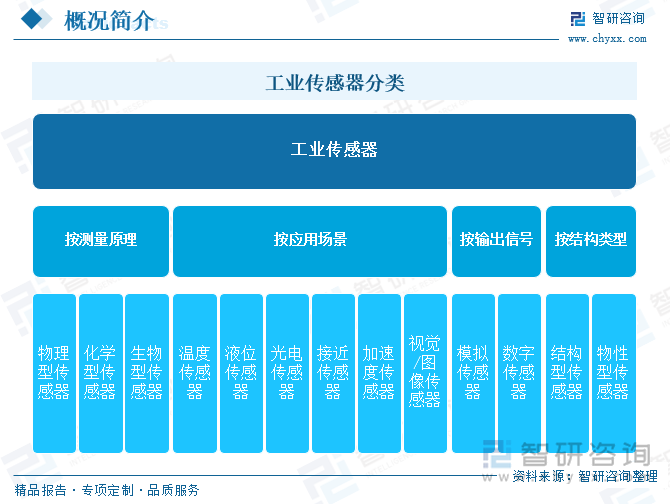Image resolution: width=670 pixels, height=504 pixels.
Task: Click the 液位传感器 column
Action: (241, 373)
